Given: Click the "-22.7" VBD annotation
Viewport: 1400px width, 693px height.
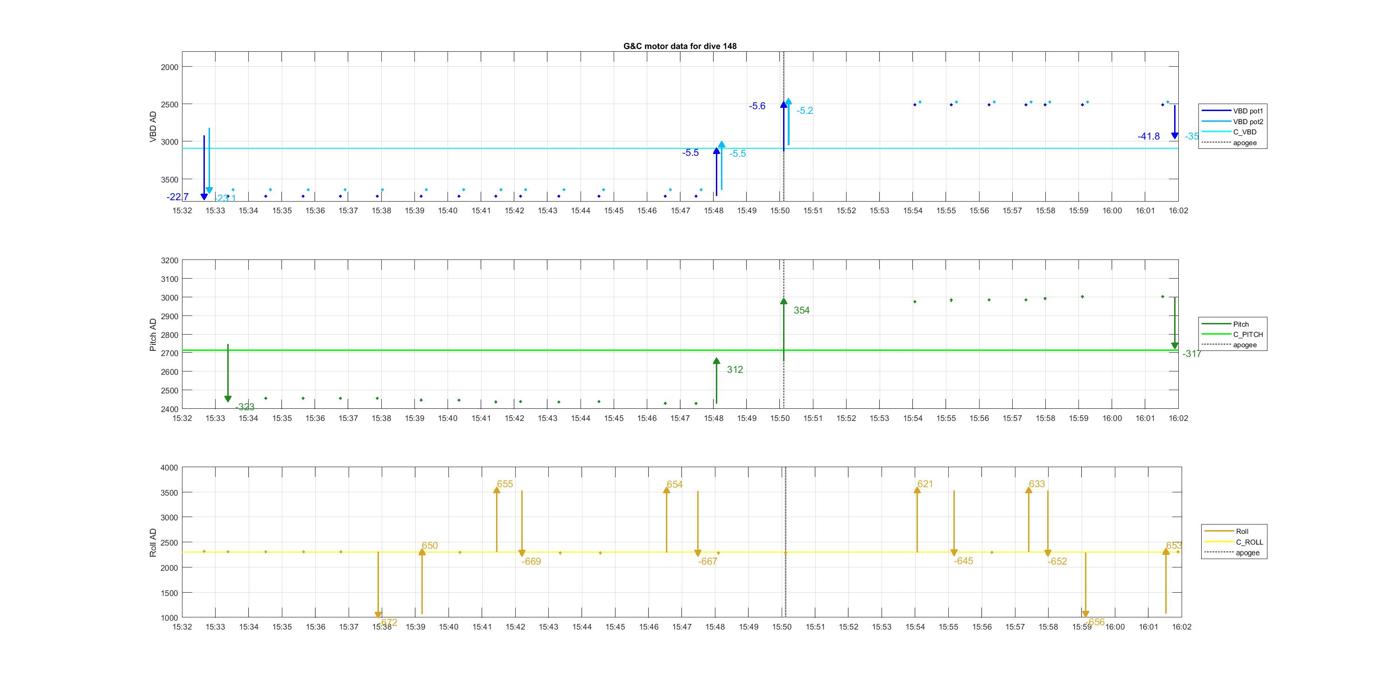Looking at the screenshot, I should [178, 197].
